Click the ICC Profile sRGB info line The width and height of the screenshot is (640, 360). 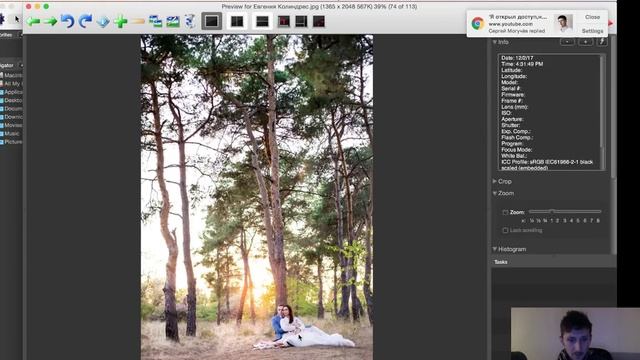[547, 165]
